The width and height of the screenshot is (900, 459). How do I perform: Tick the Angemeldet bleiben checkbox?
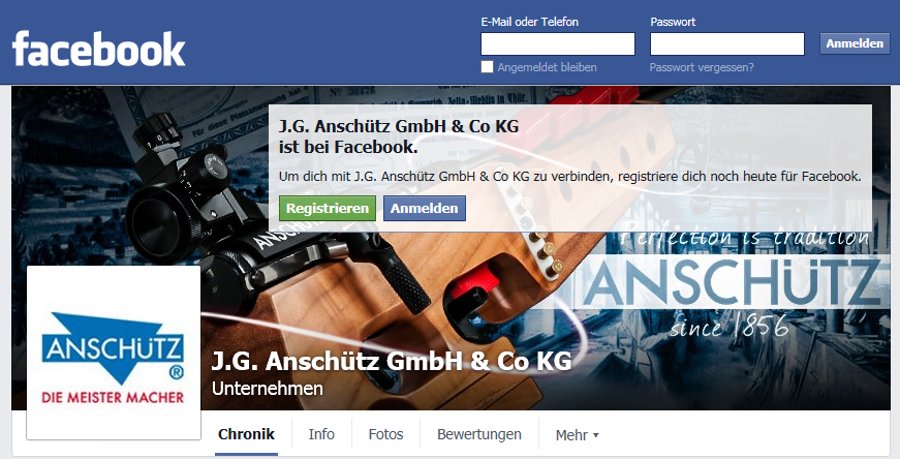click(x=487, y=67)
